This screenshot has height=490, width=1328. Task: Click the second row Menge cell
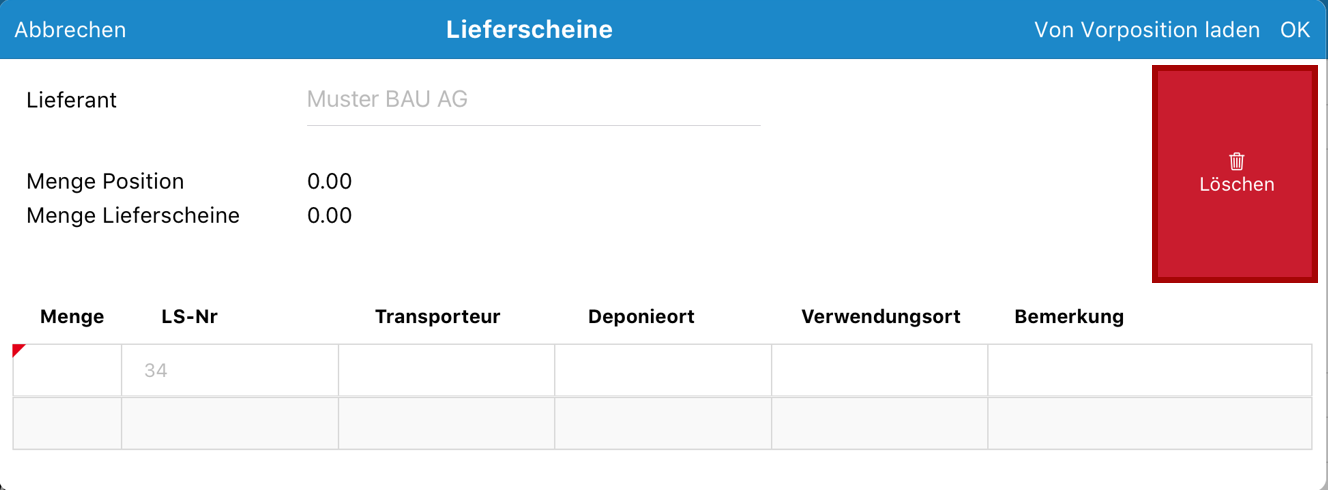click(x=68, y=424)
